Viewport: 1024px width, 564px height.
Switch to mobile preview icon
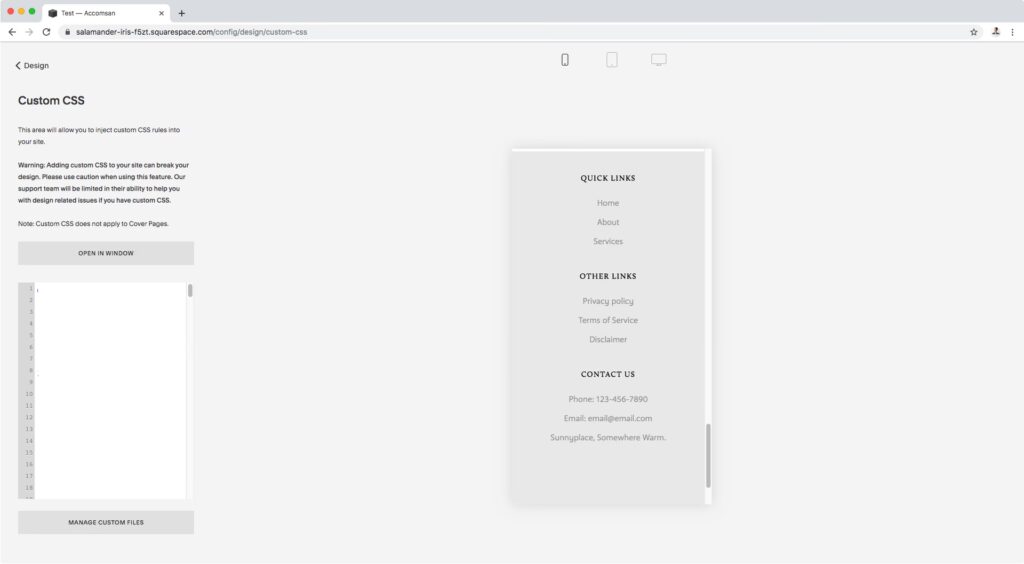(565, 60)
